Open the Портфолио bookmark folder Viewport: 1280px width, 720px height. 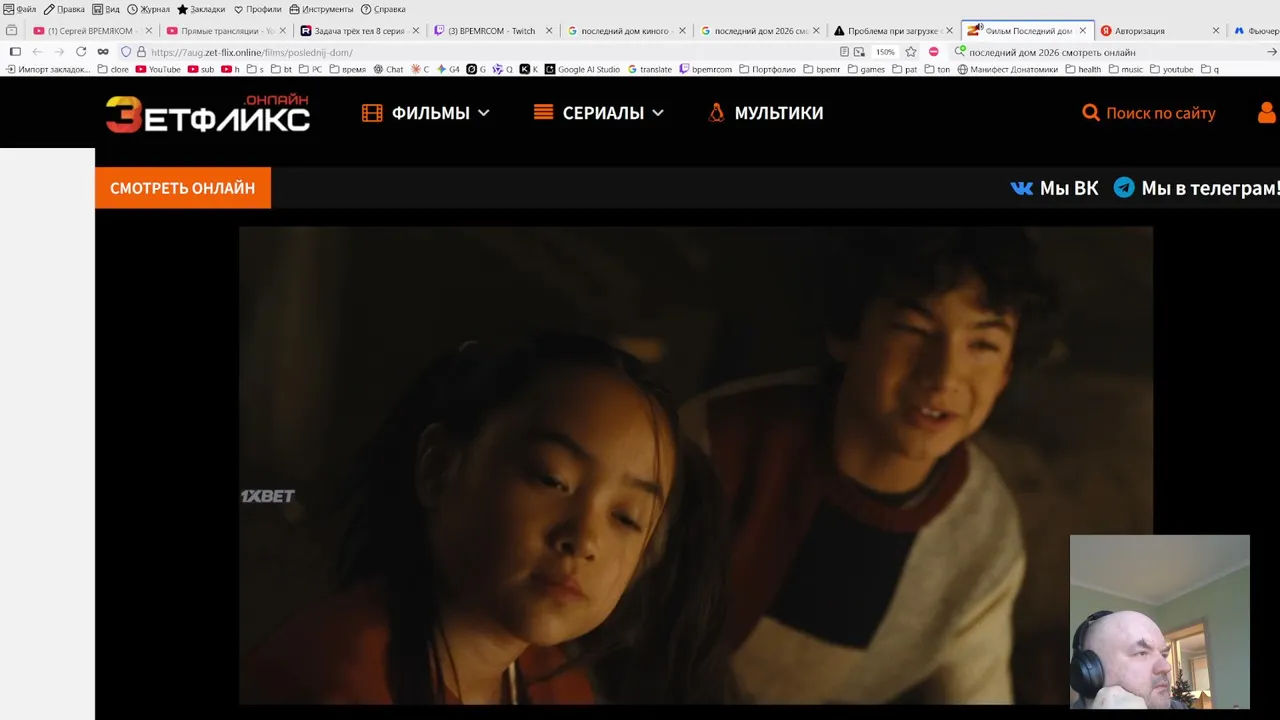pos(767,70)
